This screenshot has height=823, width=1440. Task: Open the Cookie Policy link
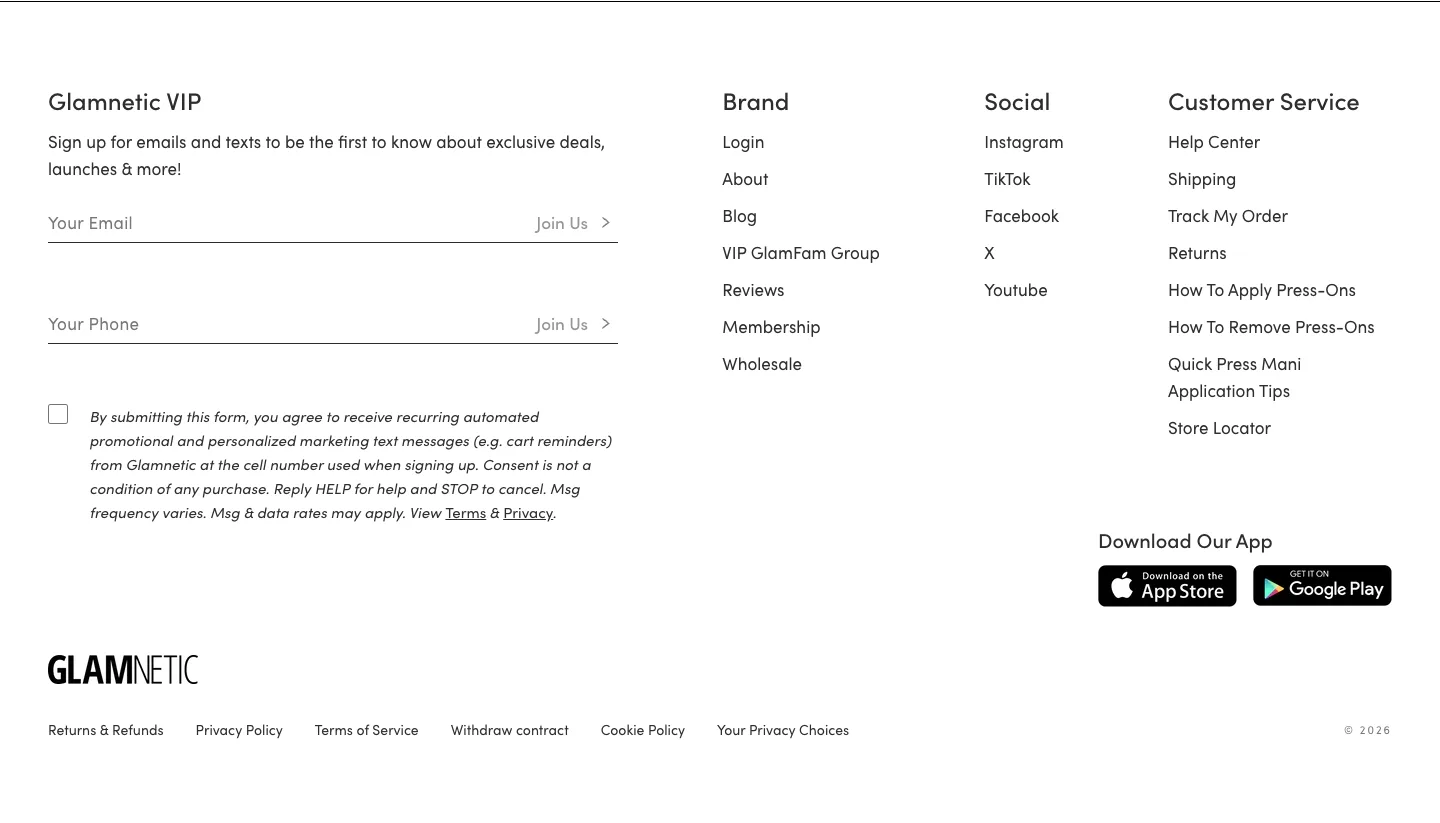pyautogui.click(x=643, y=730)
